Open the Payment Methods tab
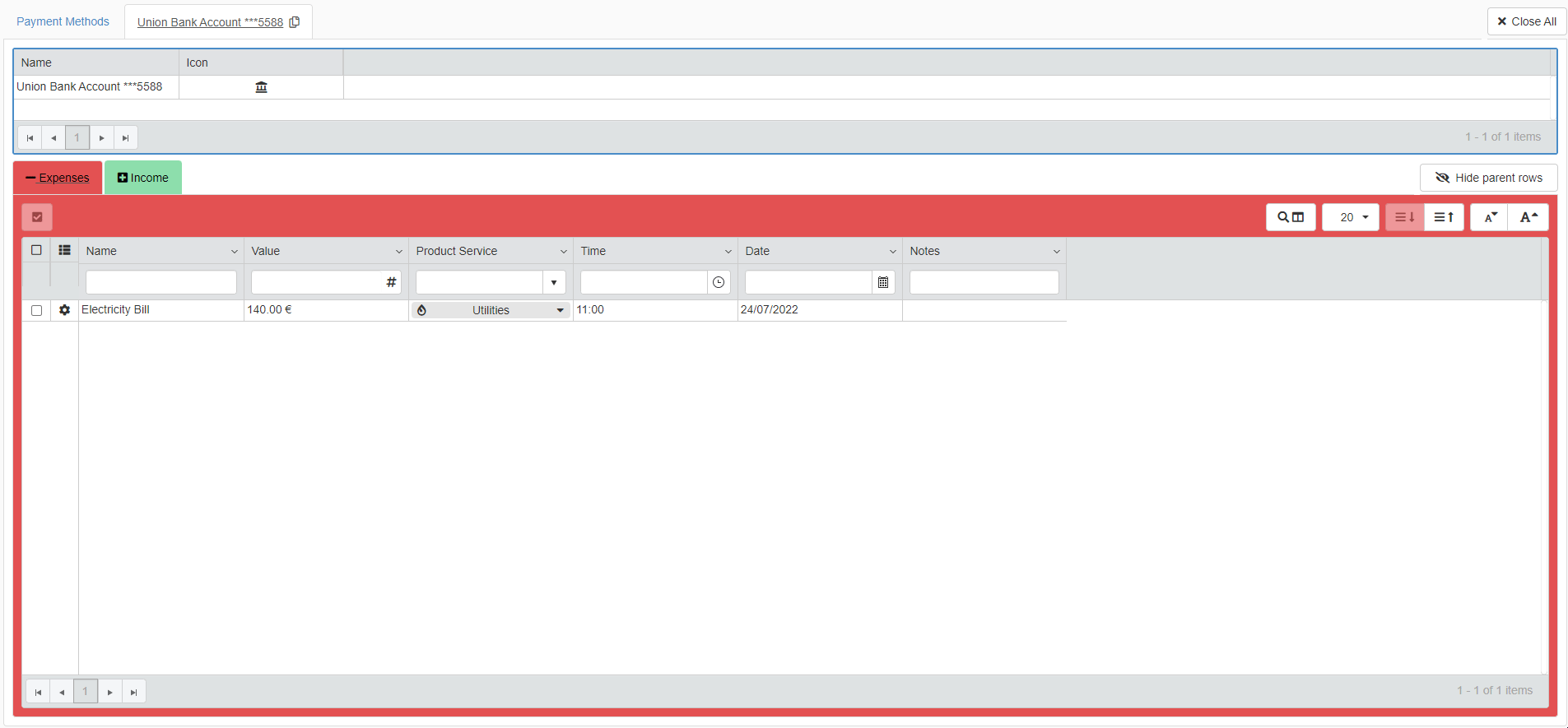 point(63,21)
